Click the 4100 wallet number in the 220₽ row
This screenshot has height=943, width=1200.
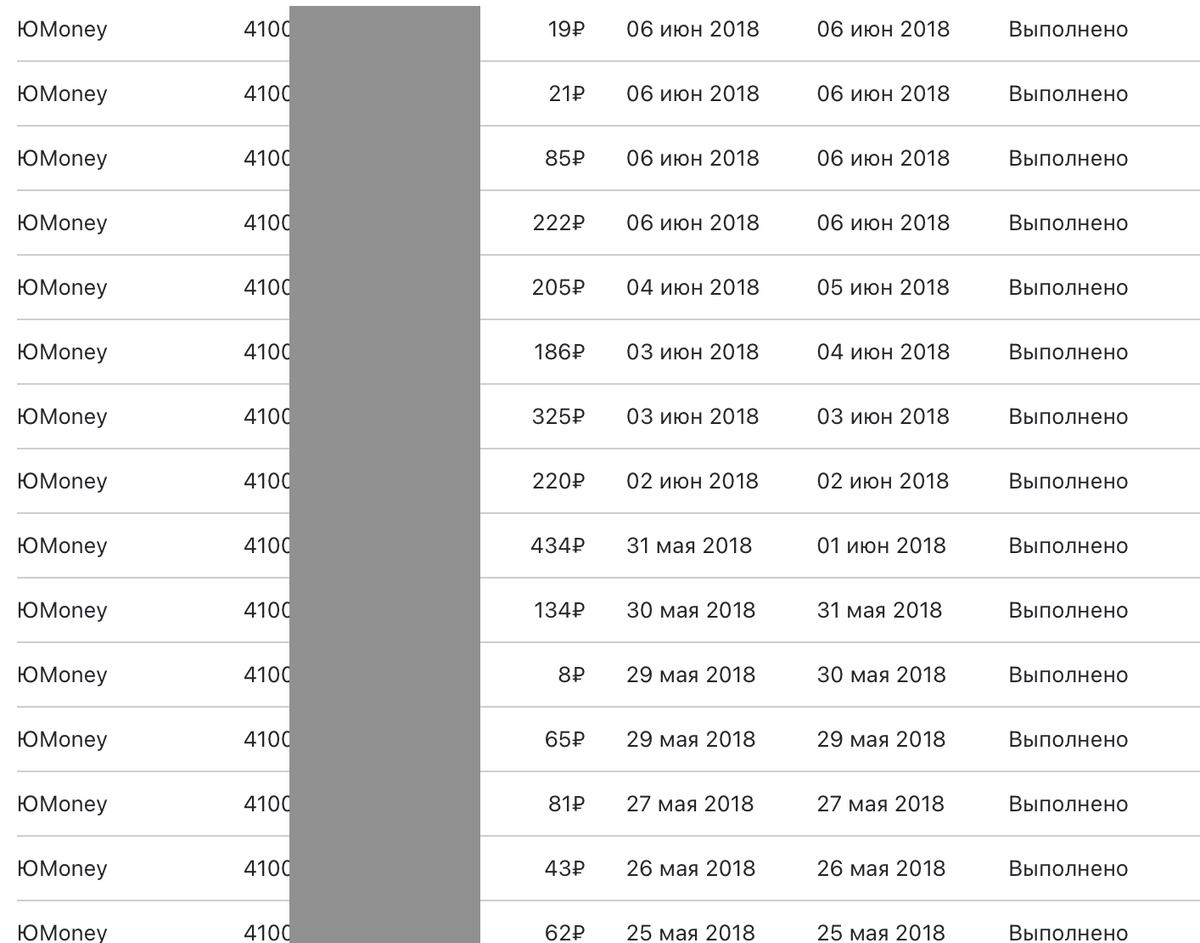point(267,482)
